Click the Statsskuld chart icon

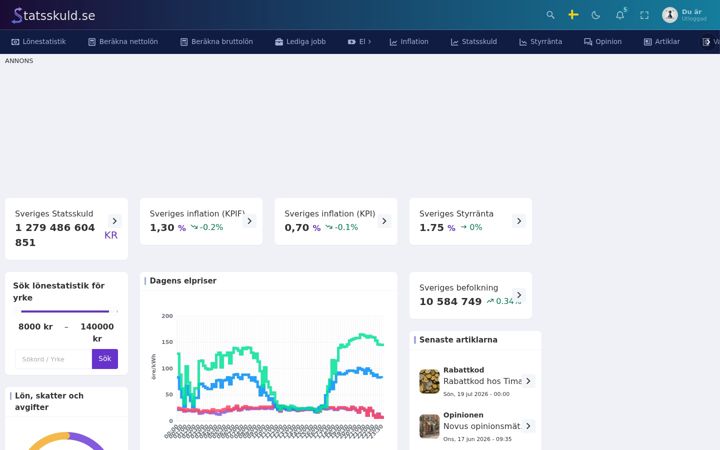click(x=455, y=42)
